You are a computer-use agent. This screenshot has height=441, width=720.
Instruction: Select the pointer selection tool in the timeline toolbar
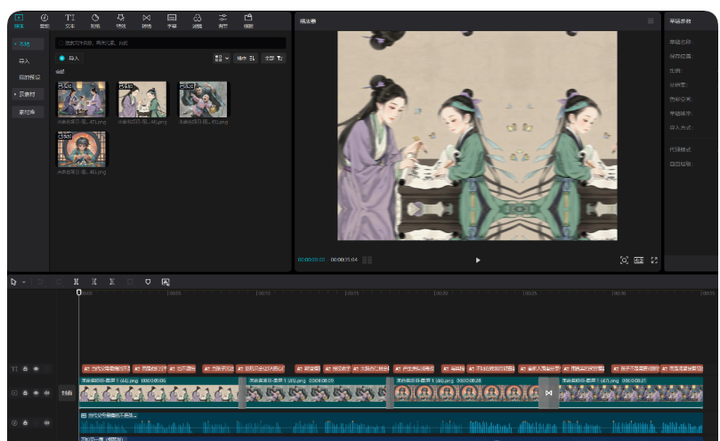coord(13,282)
